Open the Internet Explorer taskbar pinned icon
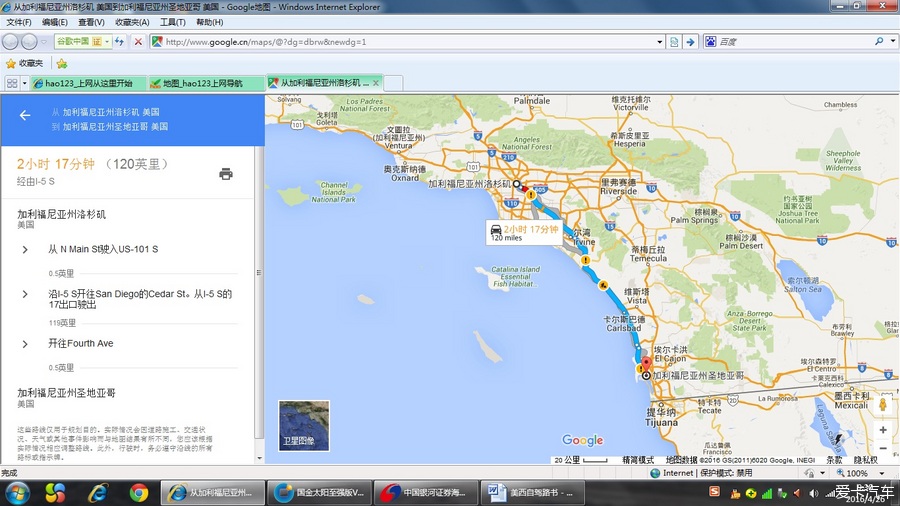Image resolution: width=900 pixels, height=506 pixels. (x=98, y=493)
